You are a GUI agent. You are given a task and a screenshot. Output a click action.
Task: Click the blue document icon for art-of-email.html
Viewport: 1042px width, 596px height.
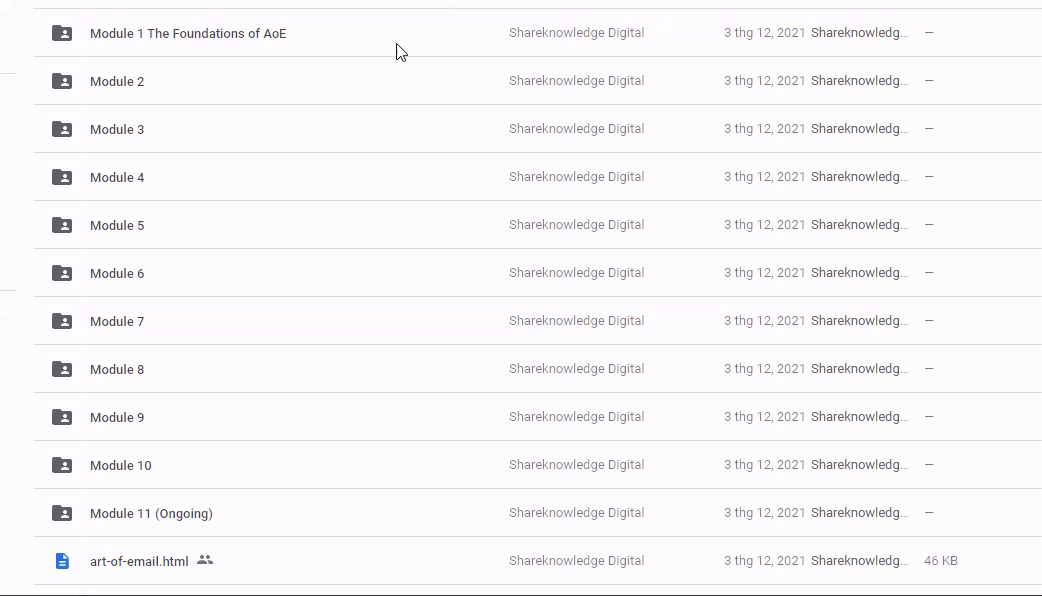point(62,561)
